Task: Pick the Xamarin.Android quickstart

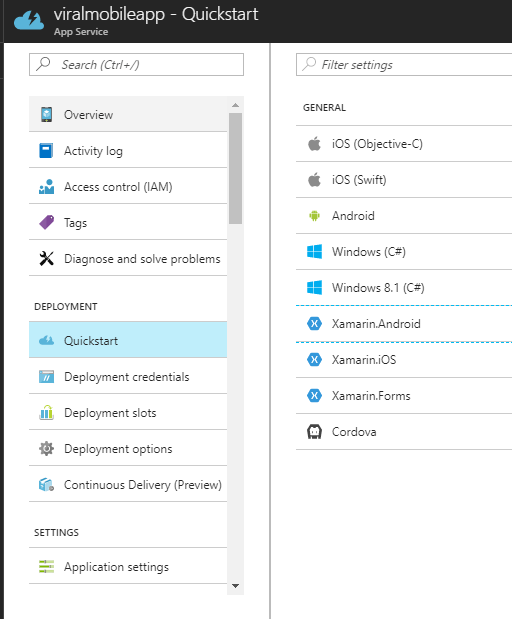Action: pos(404,324)
